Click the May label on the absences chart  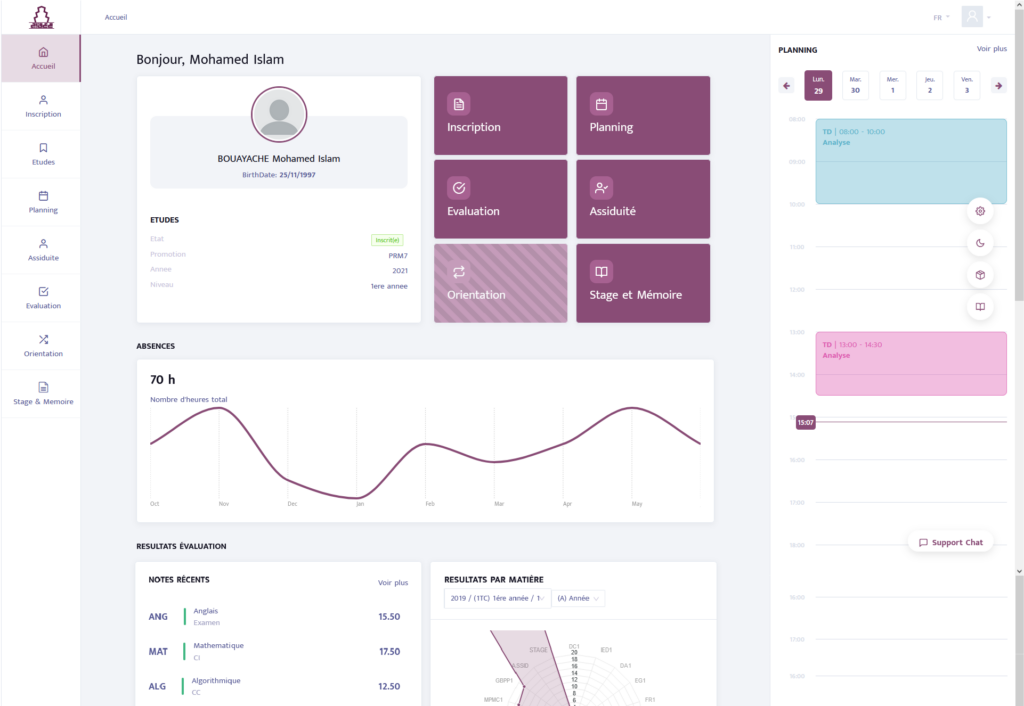coord(637,504)
